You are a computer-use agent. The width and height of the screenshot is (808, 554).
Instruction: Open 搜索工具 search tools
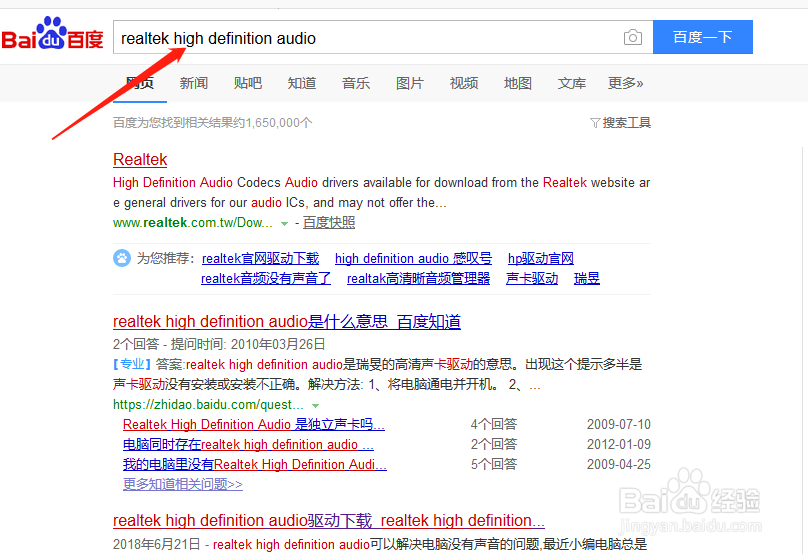(627, 123)
